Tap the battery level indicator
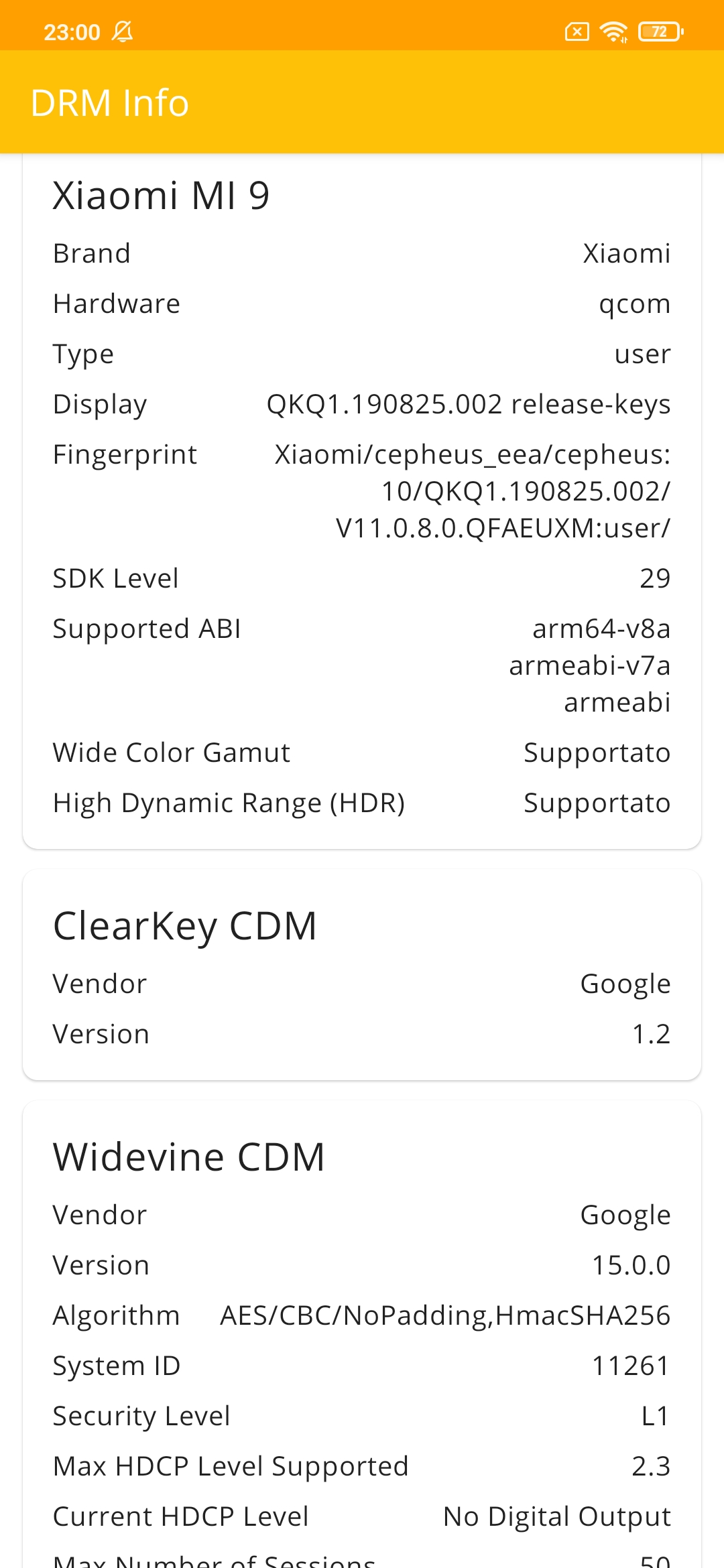This screenshot has height=1568, width=724. (x=660, y=31)
